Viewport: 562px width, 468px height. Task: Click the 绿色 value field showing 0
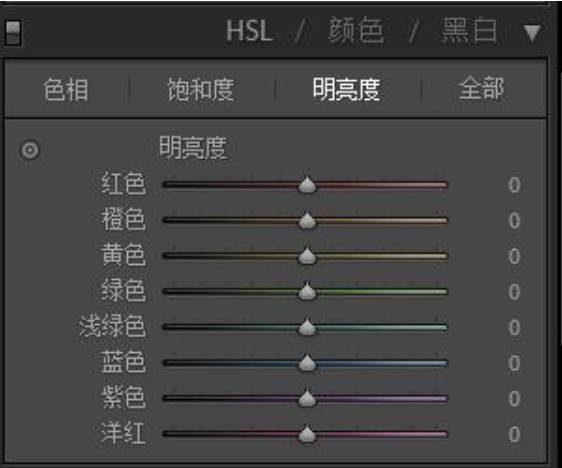click(514, 291)
